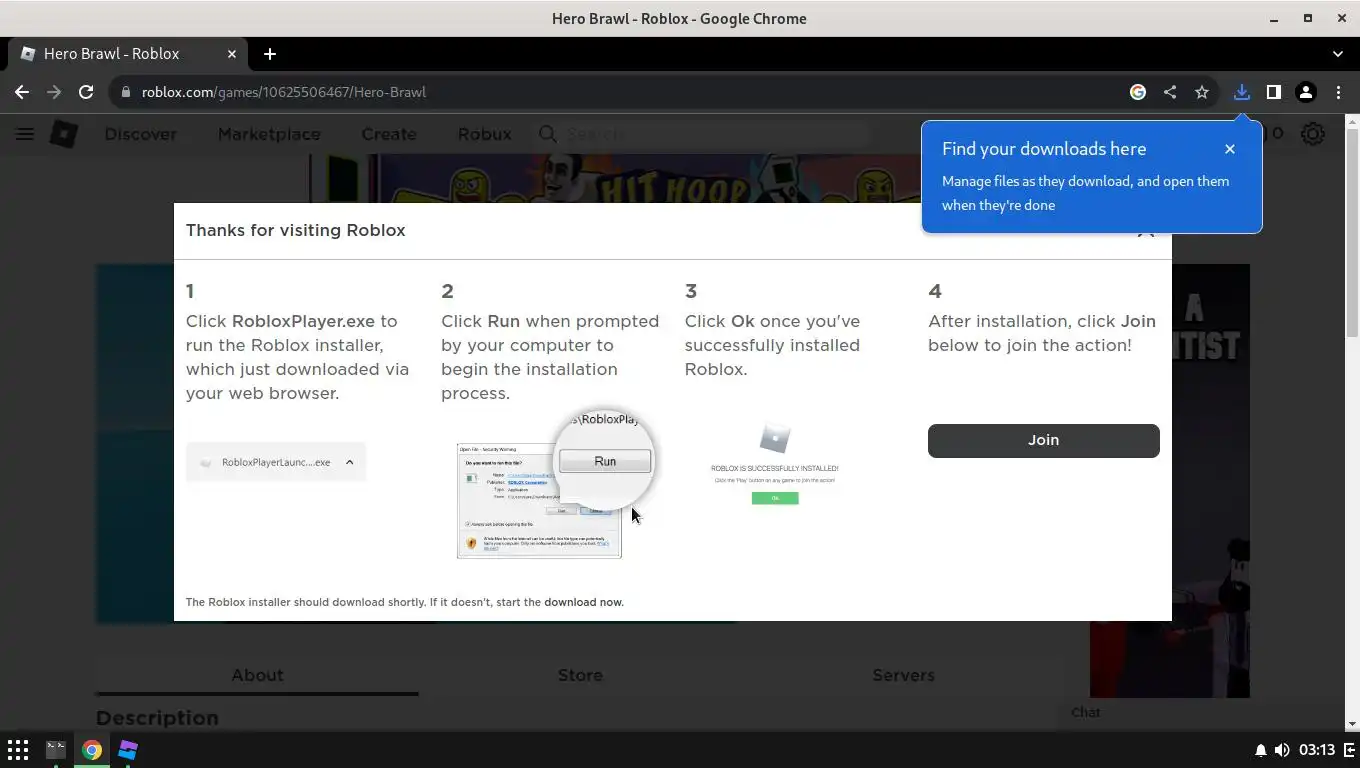Click the browser forward arrow
1360x768 pixels.
pyautogui.click(x=54, y=92)
